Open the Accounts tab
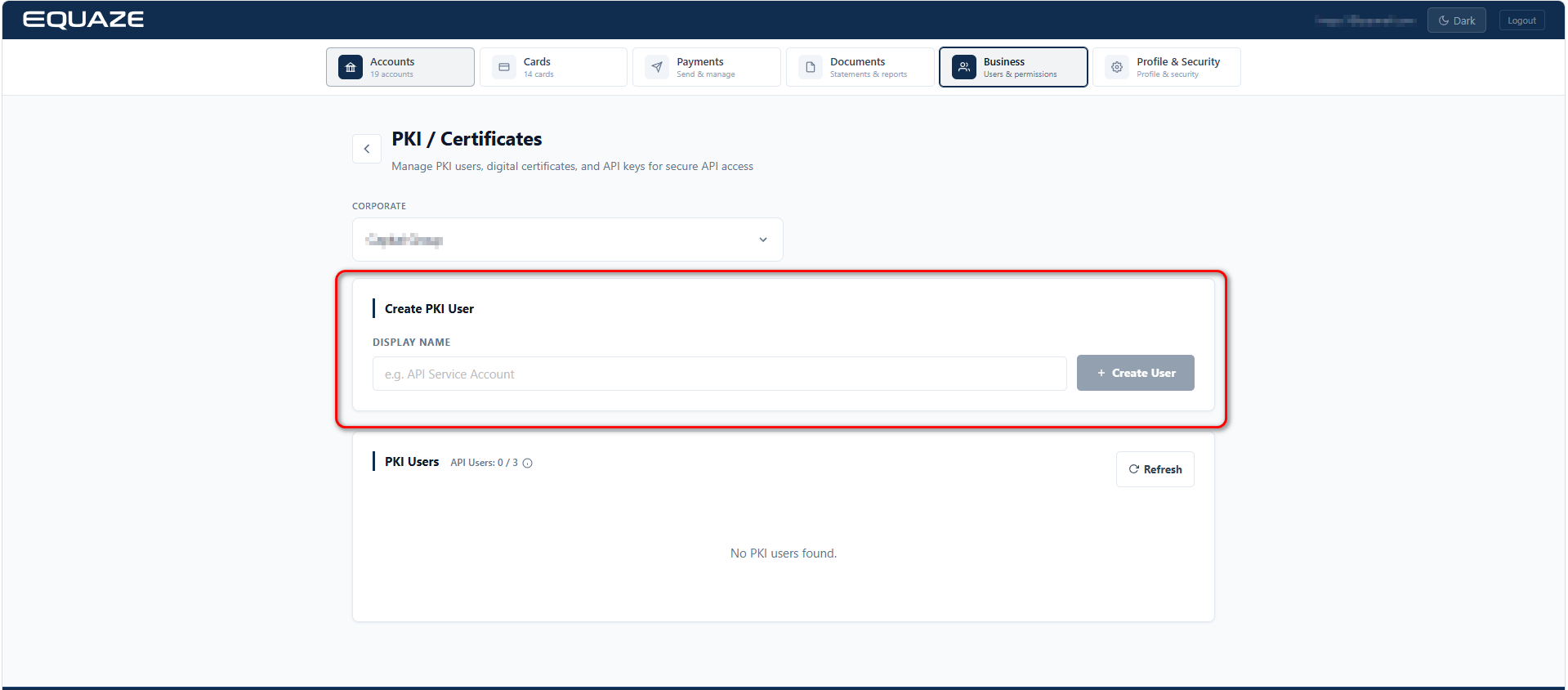The width and height of the screenshot is (1568, 690). coord(400,67)
